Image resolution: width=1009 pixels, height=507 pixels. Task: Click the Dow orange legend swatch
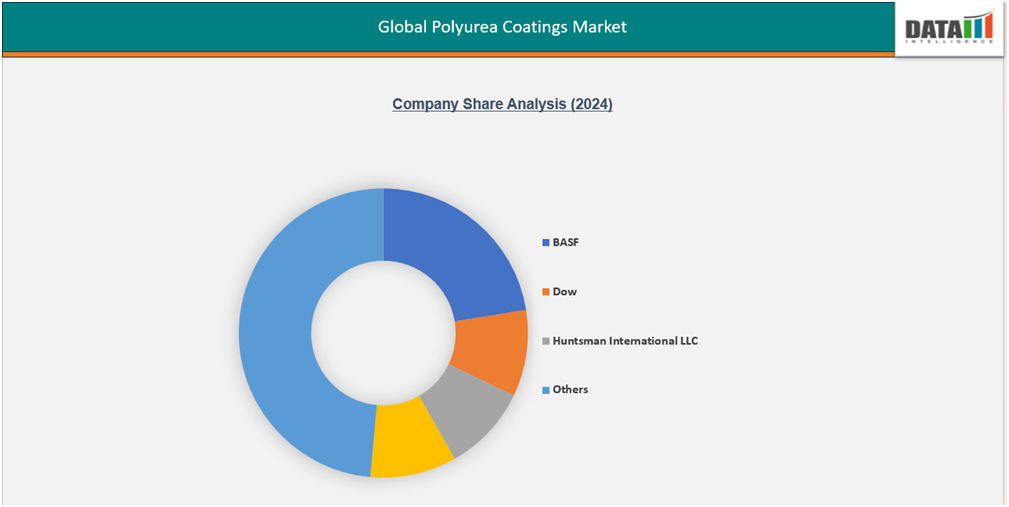tap(546, 292)
